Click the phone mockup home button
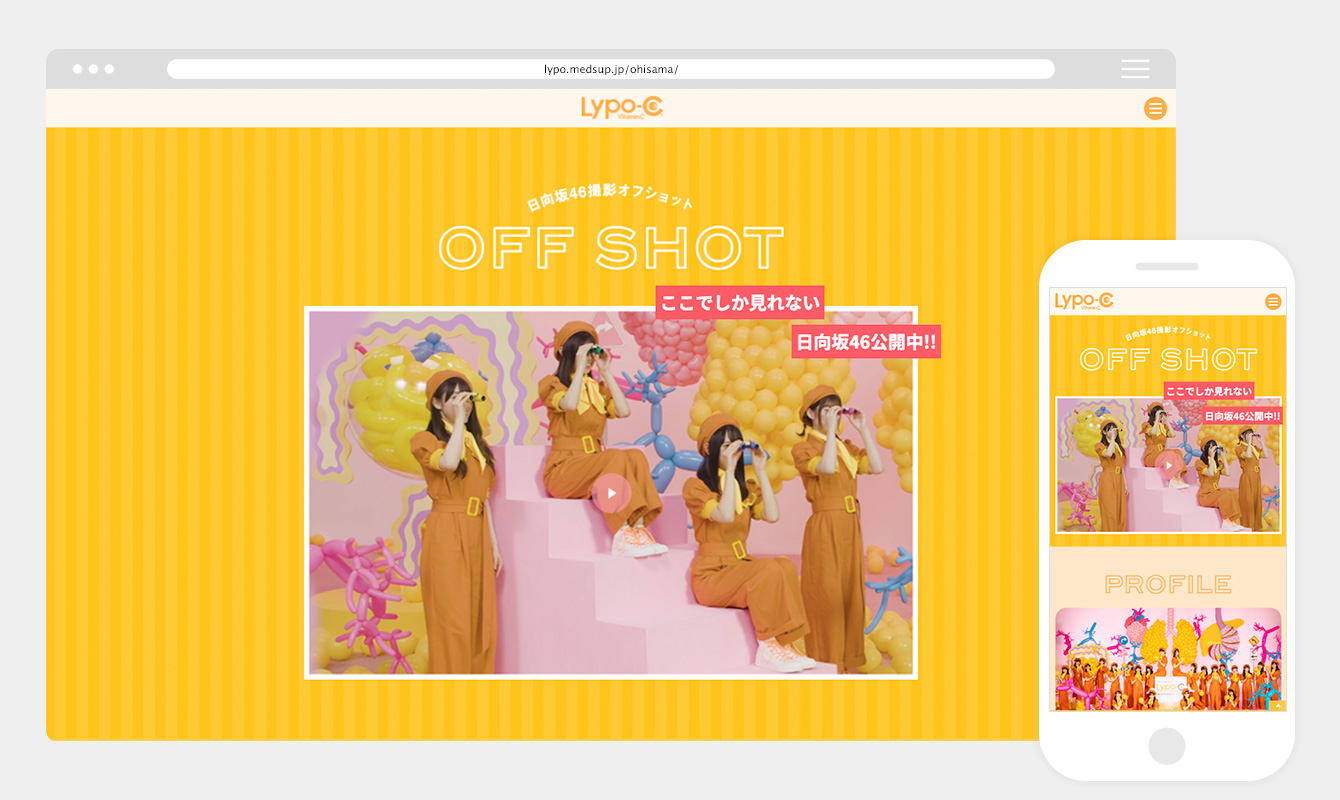The image size is (1340, 800). pos(1167,746)
